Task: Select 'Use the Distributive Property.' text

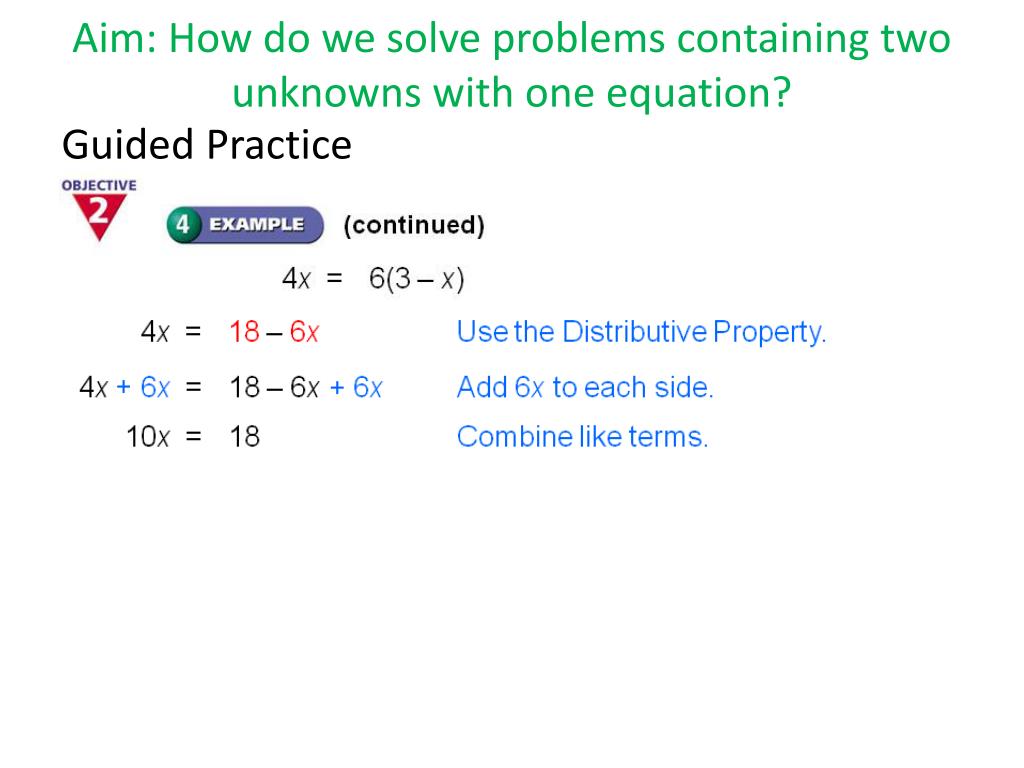Action: (x=641, y=332)
